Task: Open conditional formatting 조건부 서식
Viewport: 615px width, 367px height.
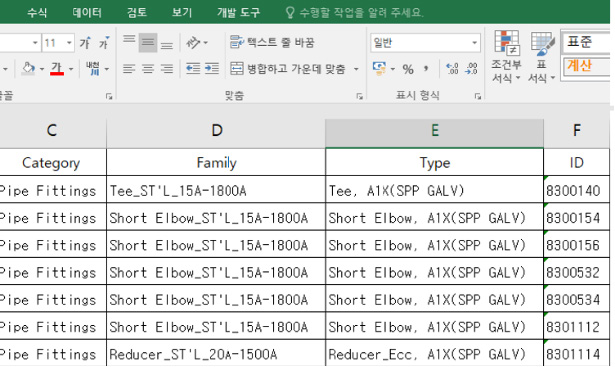Action: click(506, 57)
